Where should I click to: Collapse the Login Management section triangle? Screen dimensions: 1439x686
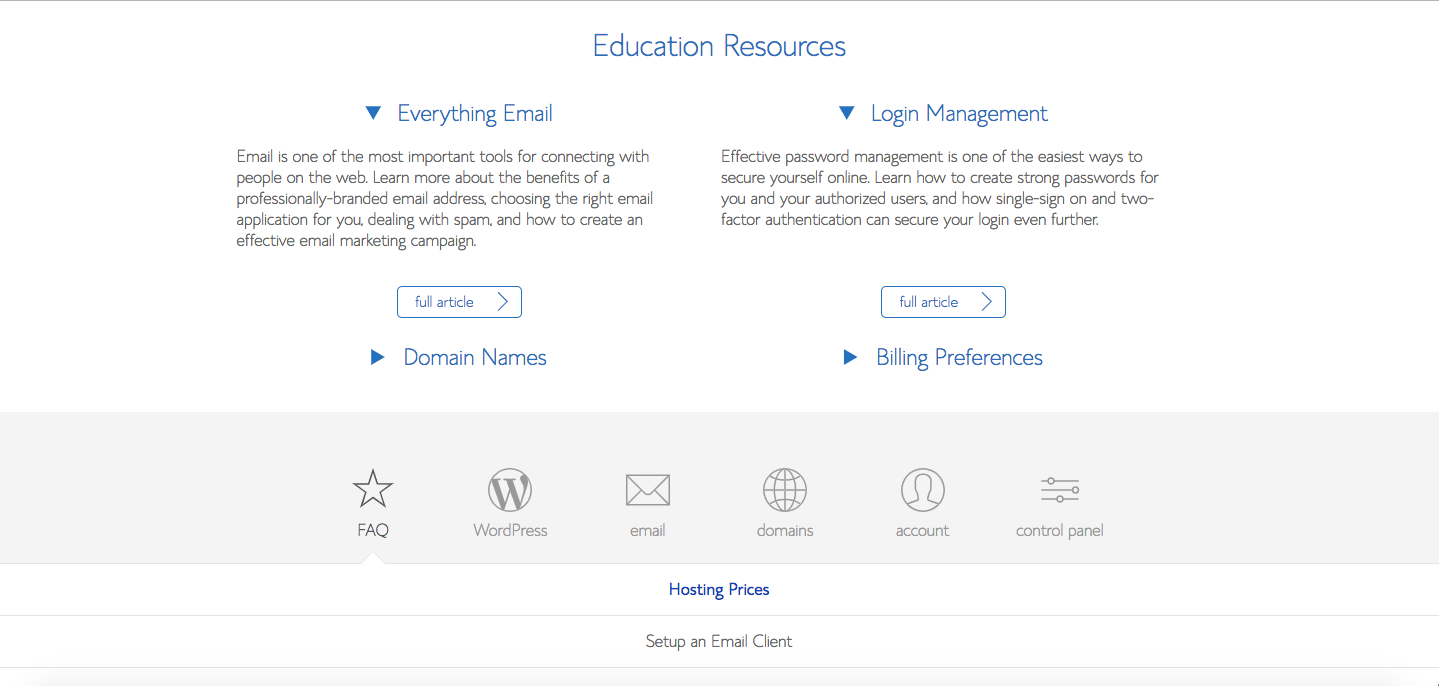pyautogui.click(x=846, y=114)
